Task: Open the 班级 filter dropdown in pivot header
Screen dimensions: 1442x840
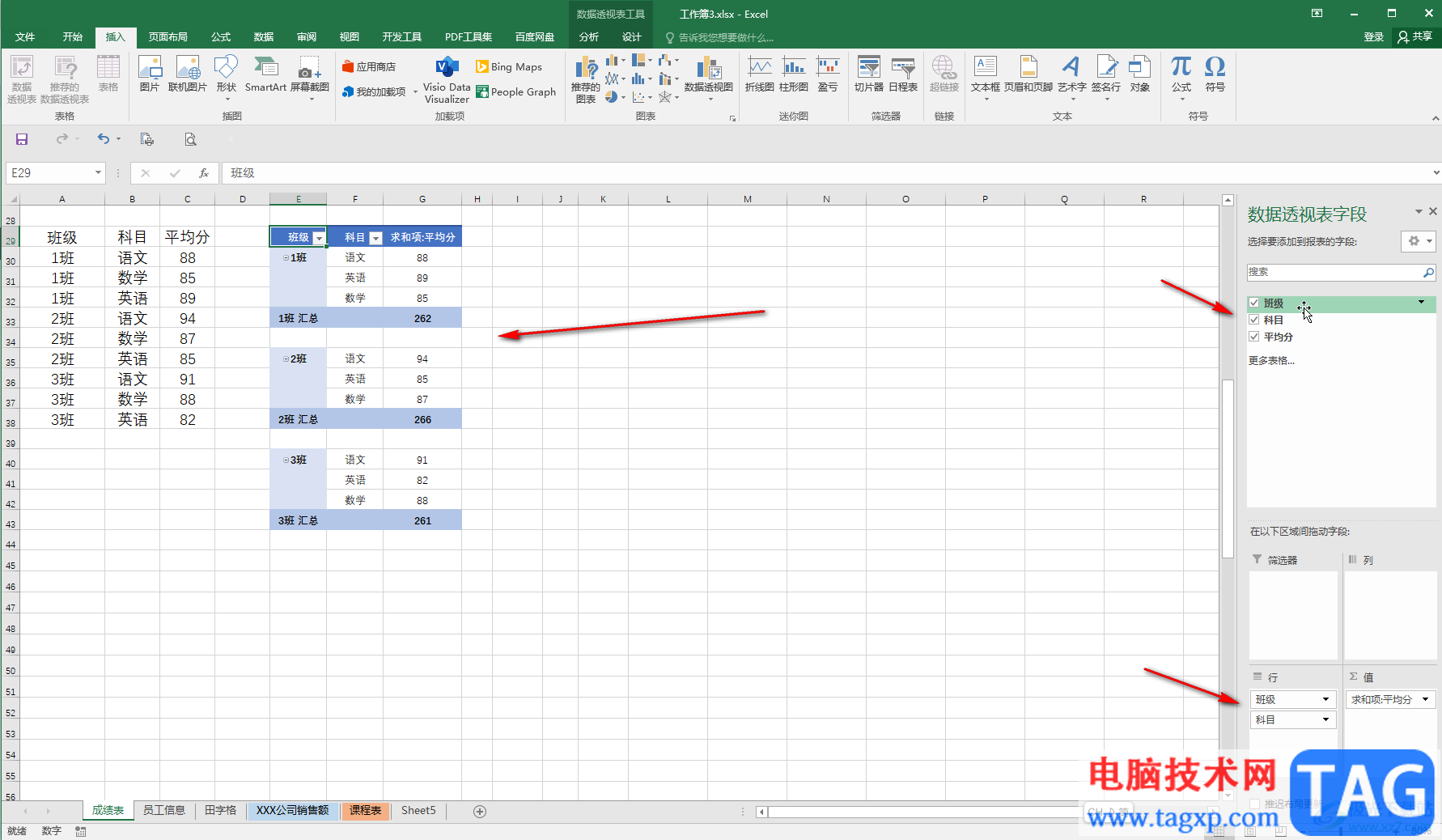Action: click(319, 238)
